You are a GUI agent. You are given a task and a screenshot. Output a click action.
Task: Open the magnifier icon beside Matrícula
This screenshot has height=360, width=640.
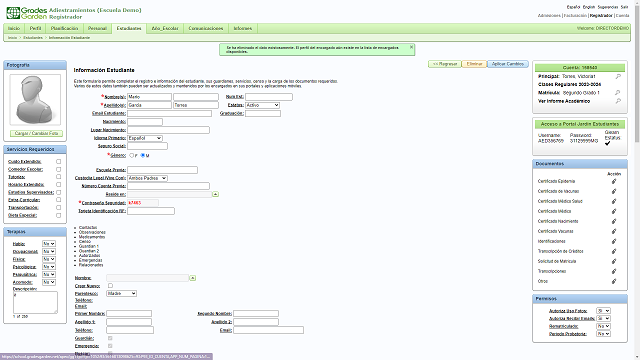618,93
